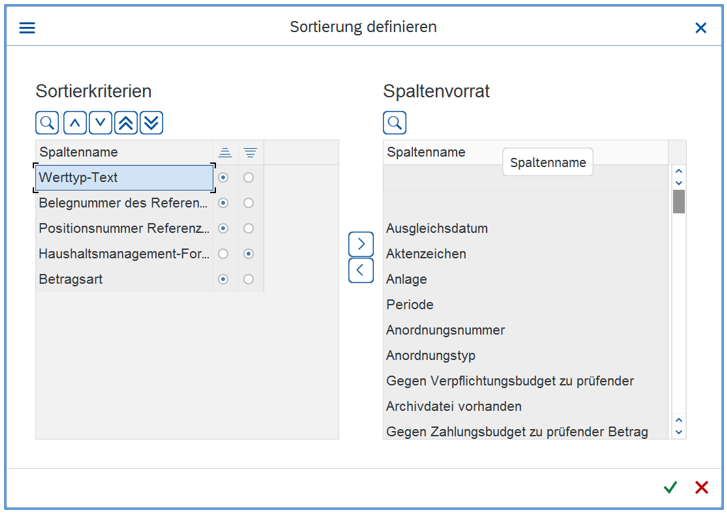Select ascending for Haushaltsmanagement-For... row
The width and height of the screenshot is (727, 514).
(223, 254)
